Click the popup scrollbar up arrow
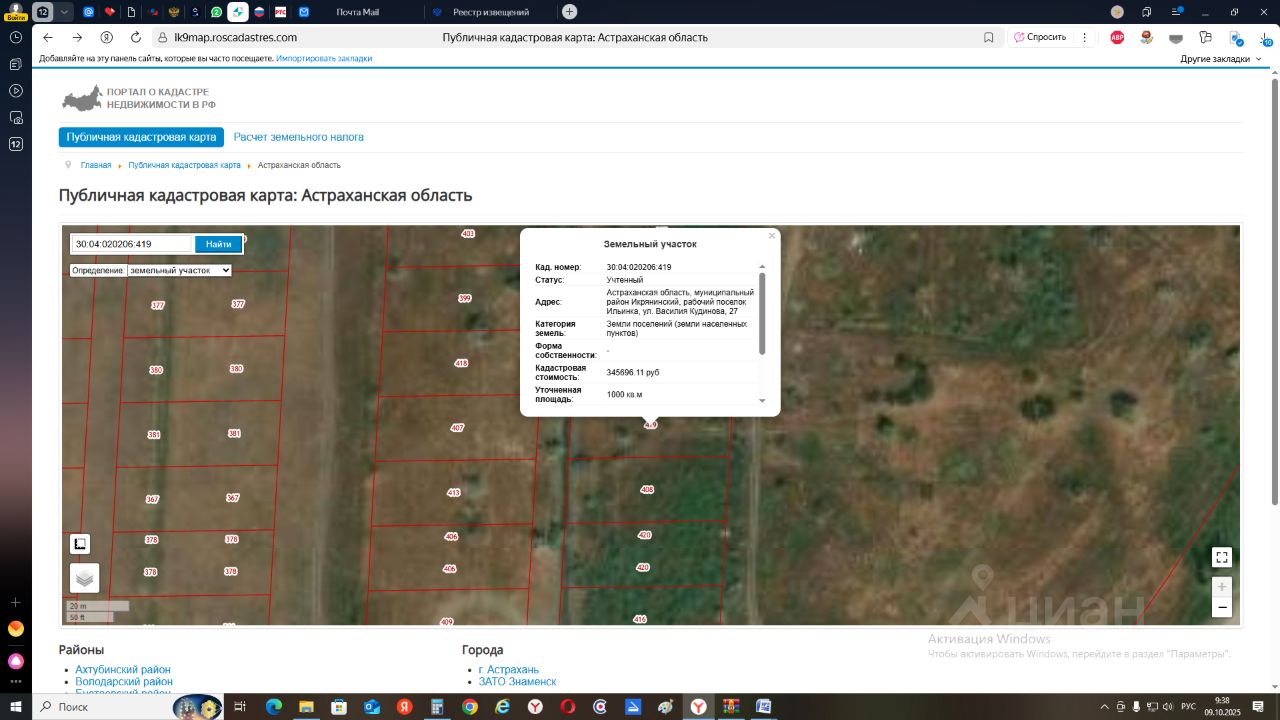Viewport: 1280px width, 720px height. point(762,267)
